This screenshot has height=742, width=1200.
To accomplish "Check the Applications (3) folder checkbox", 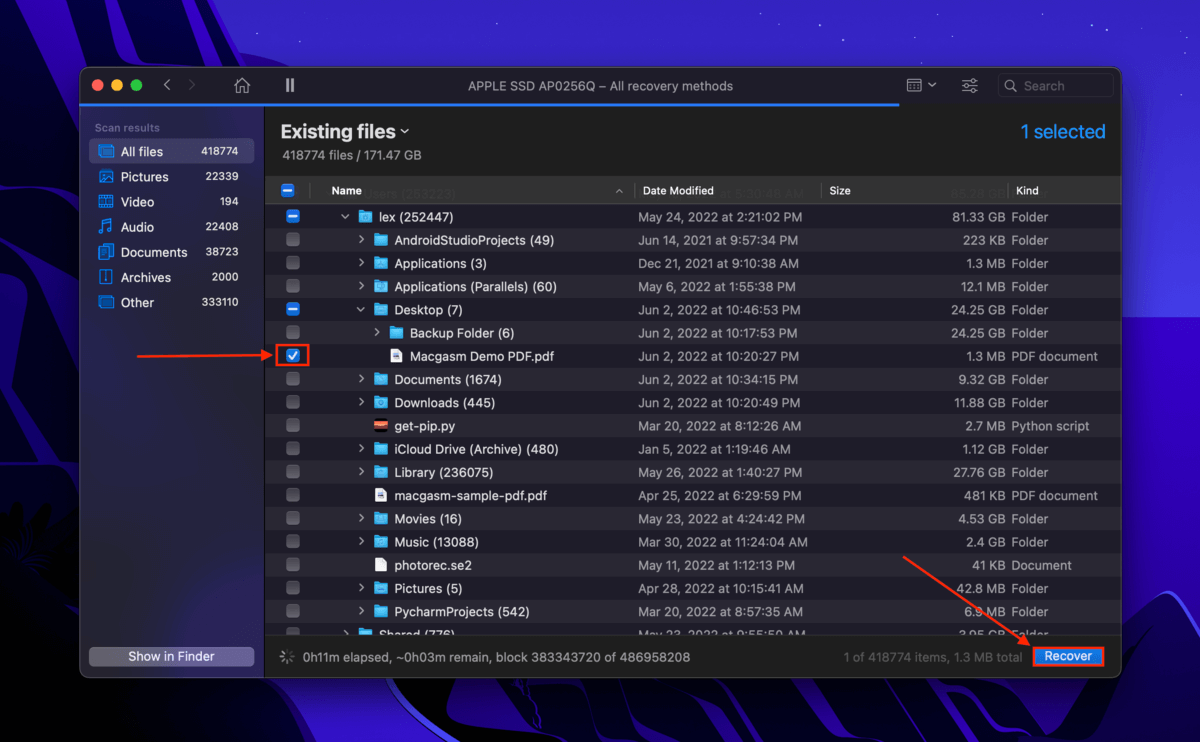I will click(x=292, y=263).
